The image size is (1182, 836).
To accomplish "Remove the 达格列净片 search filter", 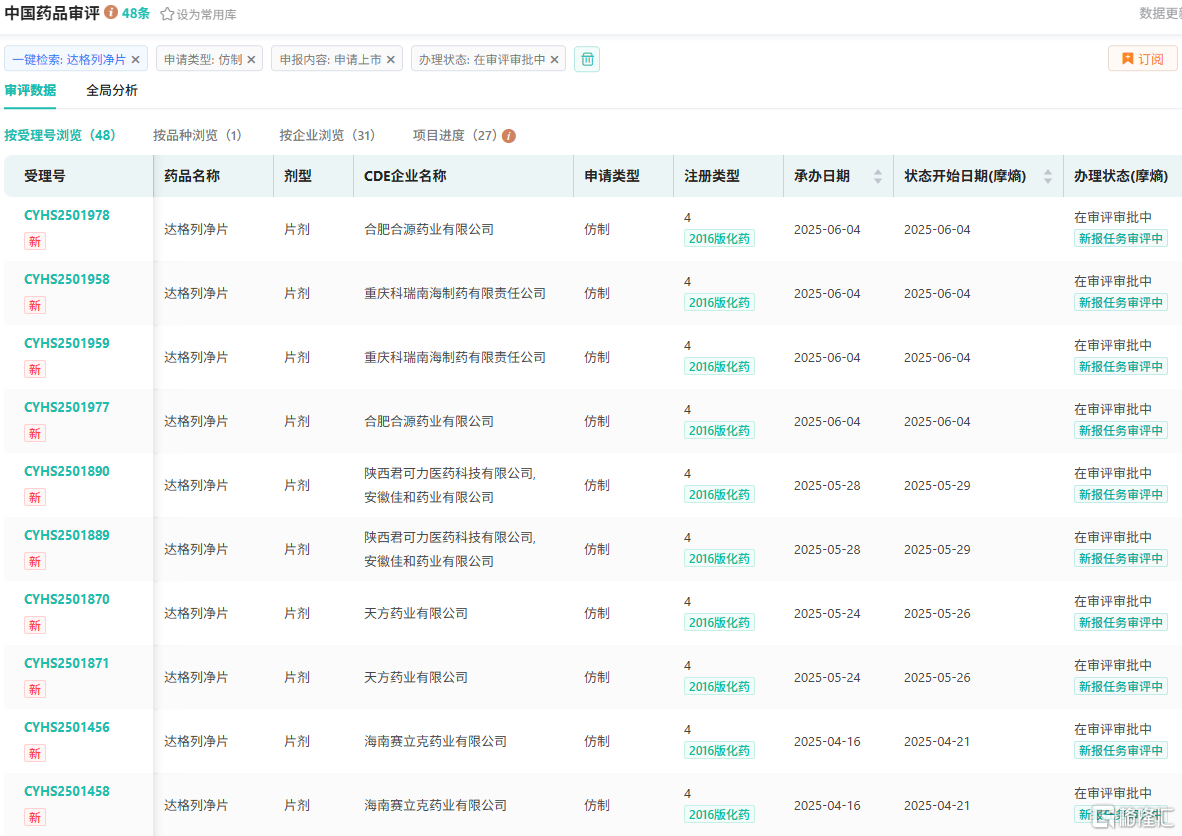I will click(x=136, y=60).
